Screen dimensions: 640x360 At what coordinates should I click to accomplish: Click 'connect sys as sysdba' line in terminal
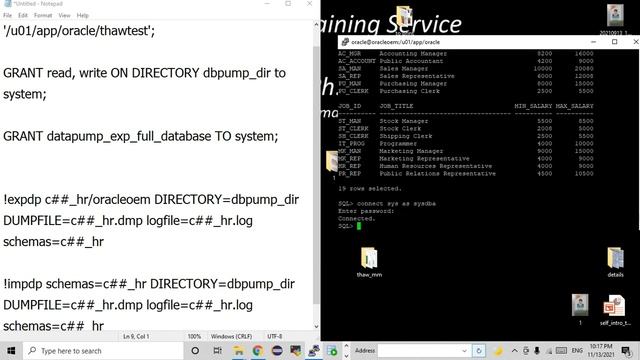(x=387, y=203)
